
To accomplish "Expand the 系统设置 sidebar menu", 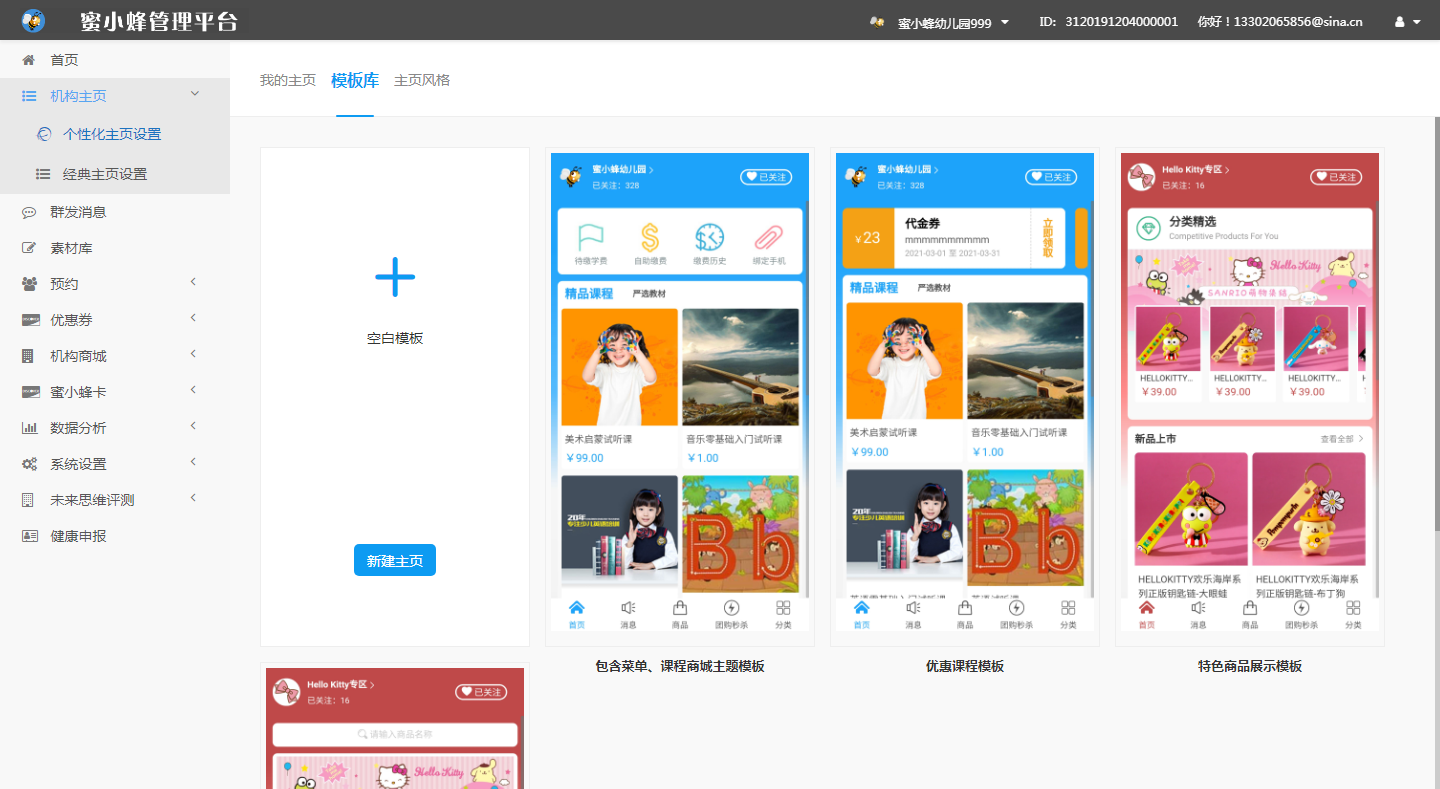I will [x=193, y=463].
